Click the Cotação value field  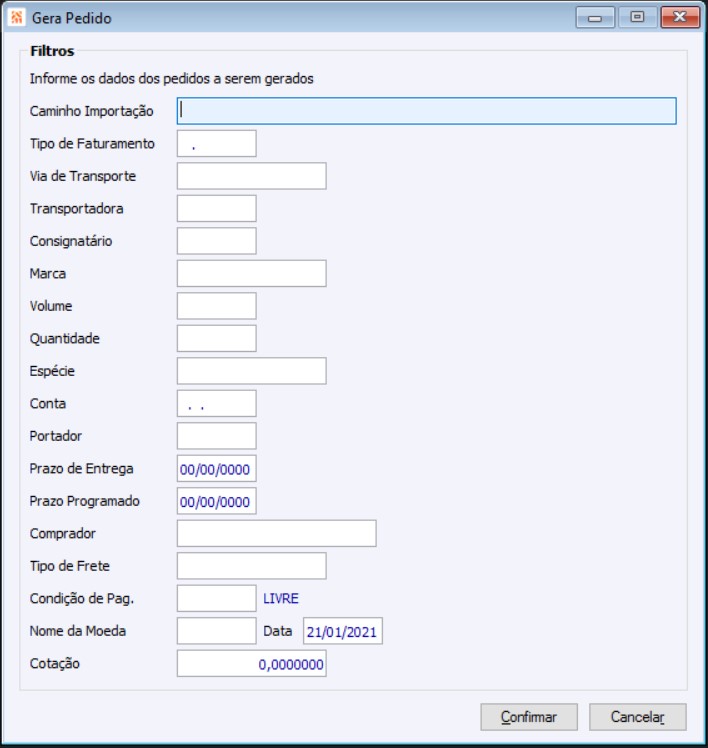coord(251,664)
